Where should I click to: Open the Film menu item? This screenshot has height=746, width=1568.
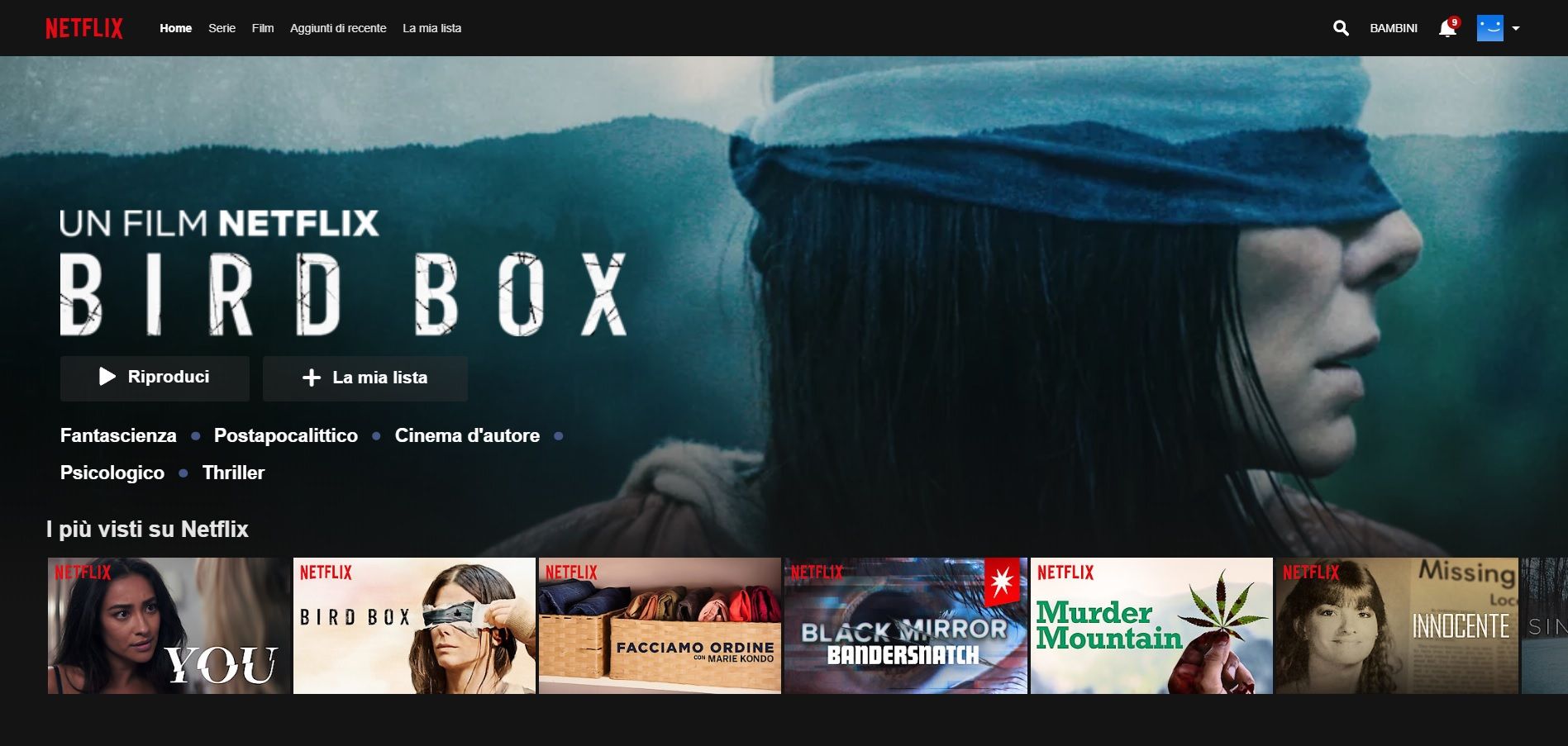[263, 28]
